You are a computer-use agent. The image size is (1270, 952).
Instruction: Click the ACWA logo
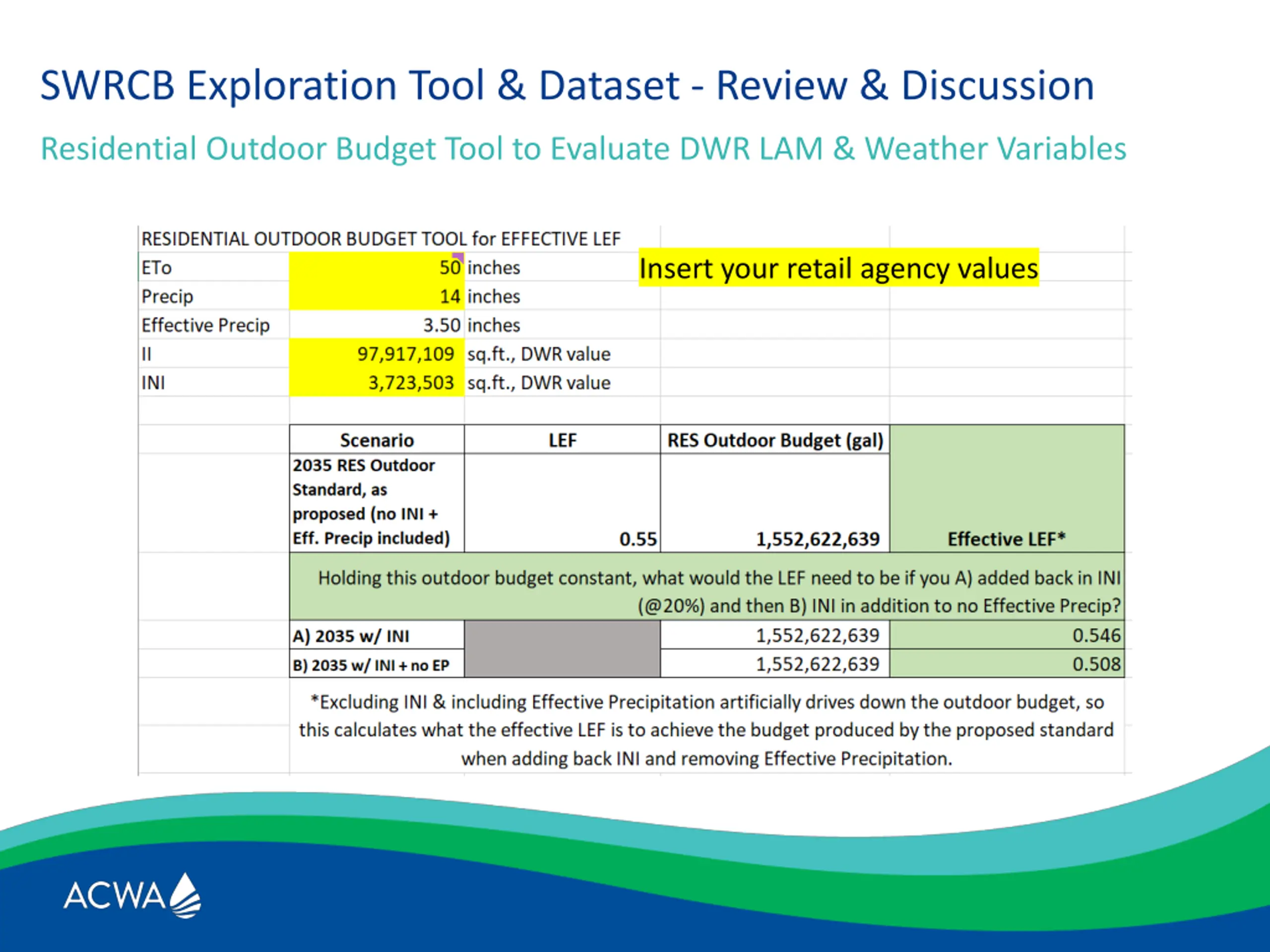[132, 896]
